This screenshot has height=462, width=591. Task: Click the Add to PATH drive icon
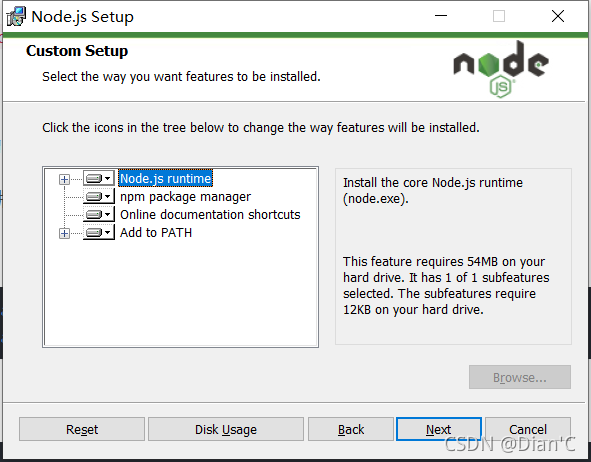point(94,233)
